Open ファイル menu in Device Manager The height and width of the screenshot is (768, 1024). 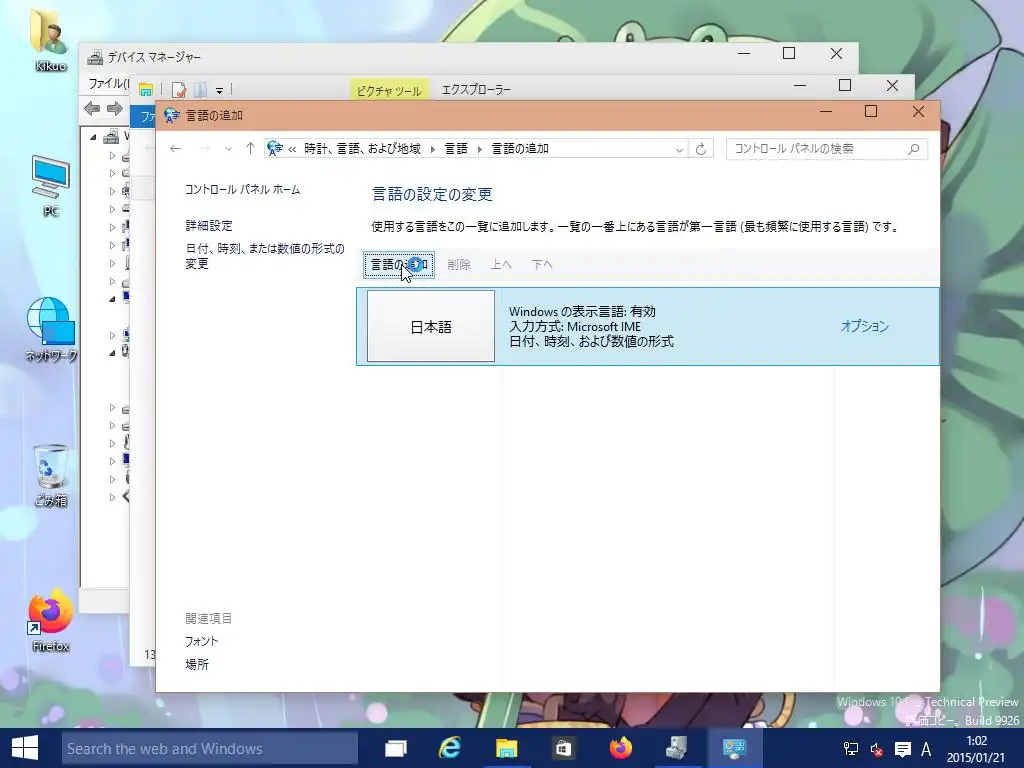coord(108,83)
